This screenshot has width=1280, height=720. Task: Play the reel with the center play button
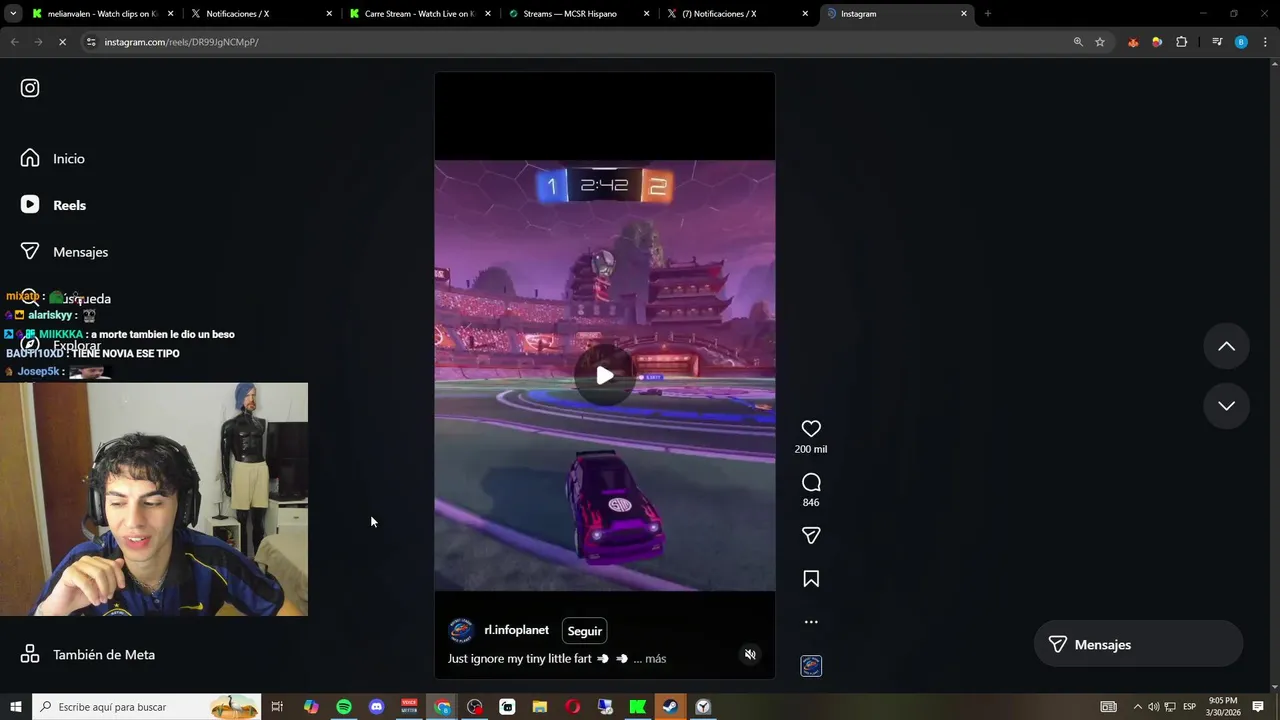pos(604,376)
